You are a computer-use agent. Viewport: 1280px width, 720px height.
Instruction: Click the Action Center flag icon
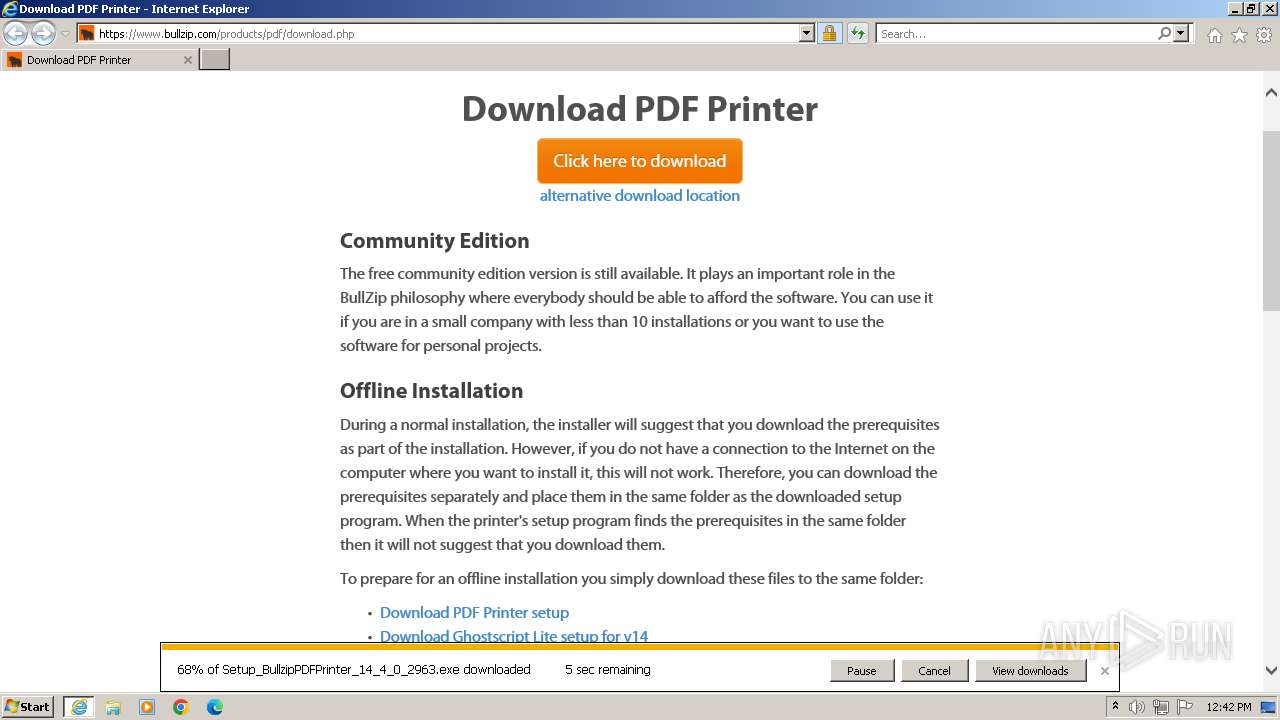click(1184, 707)
